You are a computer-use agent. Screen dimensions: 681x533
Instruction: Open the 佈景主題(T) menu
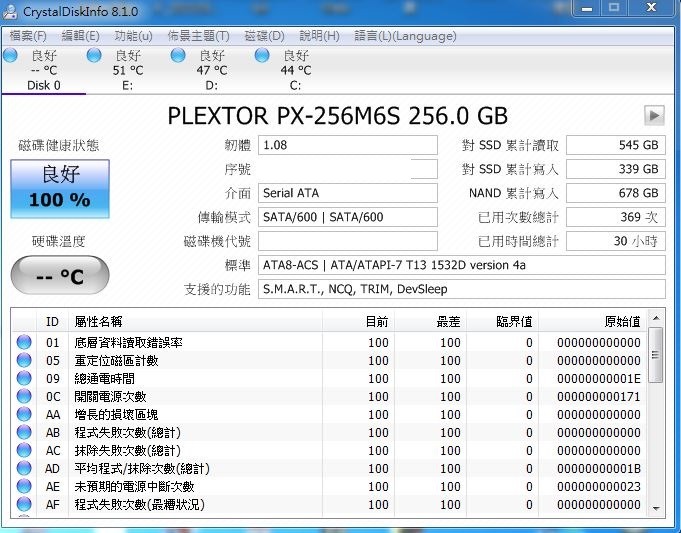[x=198, y=36]
